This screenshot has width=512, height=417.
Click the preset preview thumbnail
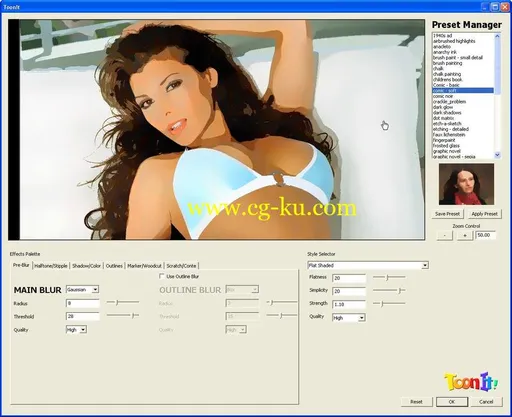[466, 184]
